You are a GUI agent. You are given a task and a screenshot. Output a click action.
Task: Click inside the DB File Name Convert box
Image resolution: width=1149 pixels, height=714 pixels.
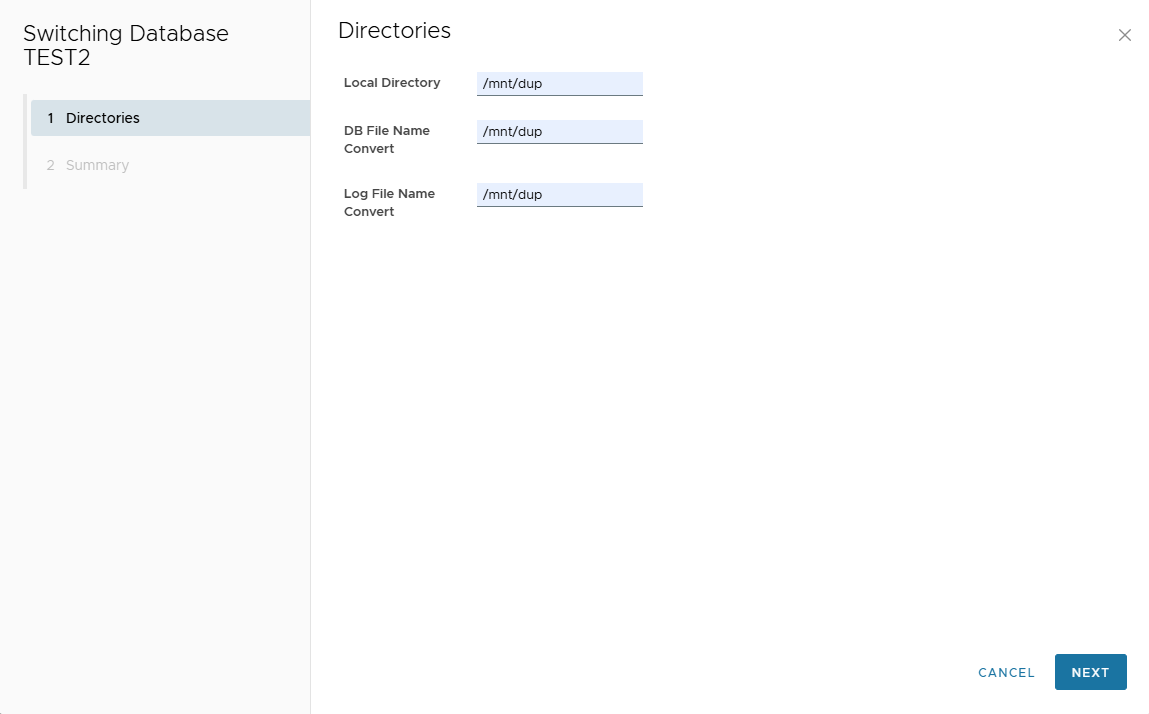tap(559, 131)
